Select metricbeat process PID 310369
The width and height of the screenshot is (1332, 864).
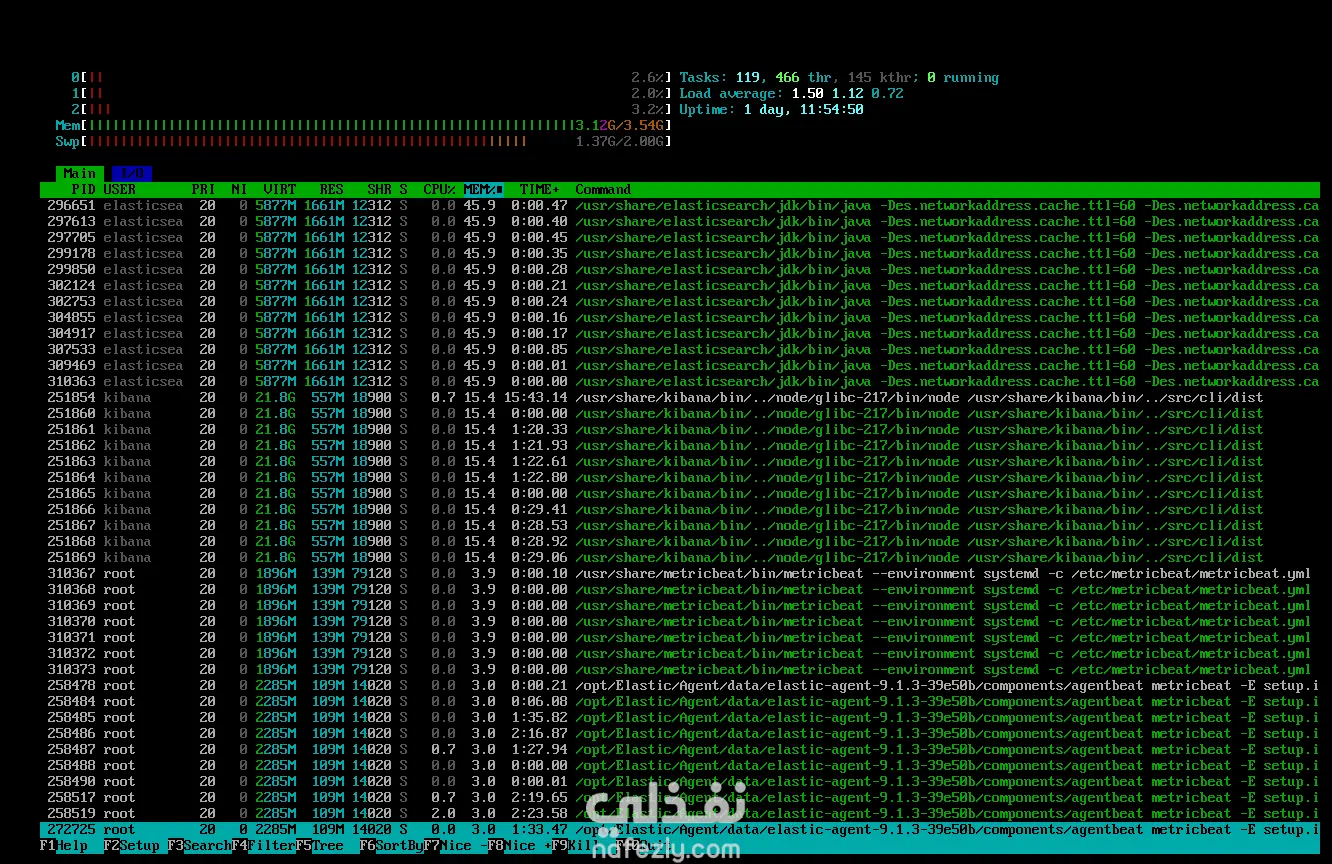pyautogui.click(x=680, y=605)
